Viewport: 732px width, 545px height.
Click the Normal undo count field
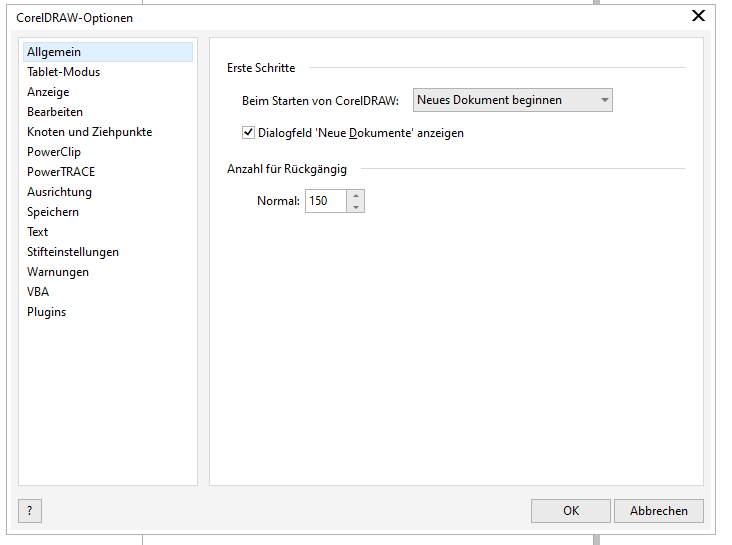coord(326,201)
